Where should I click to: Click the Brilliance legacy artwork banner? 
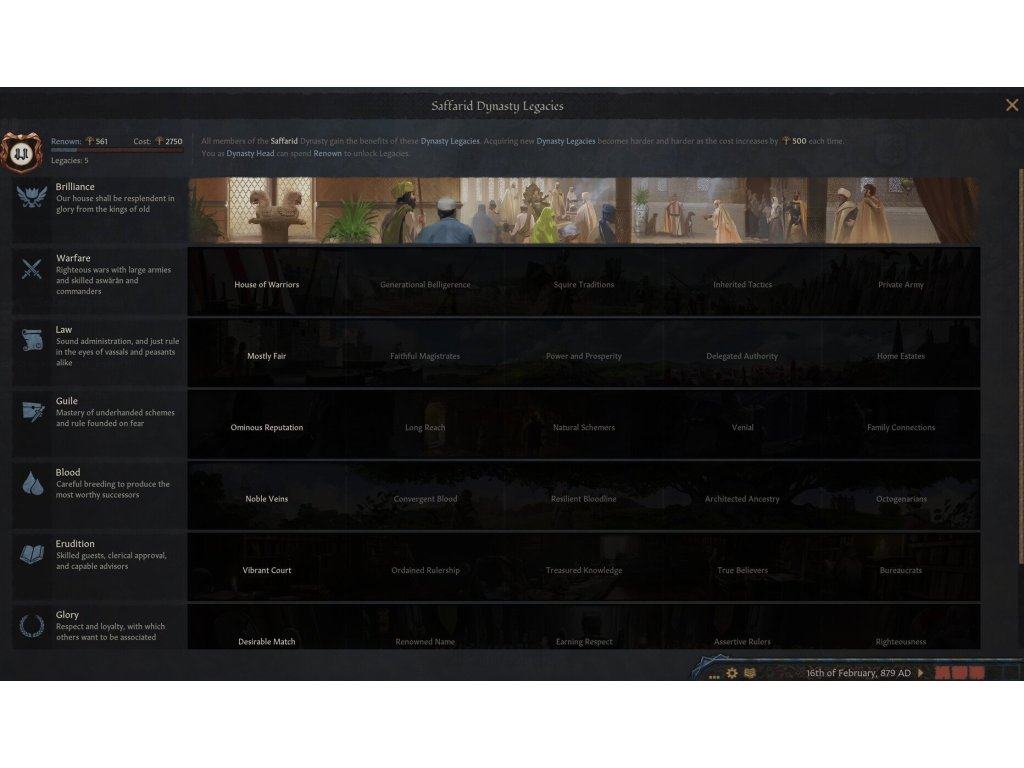584,210
